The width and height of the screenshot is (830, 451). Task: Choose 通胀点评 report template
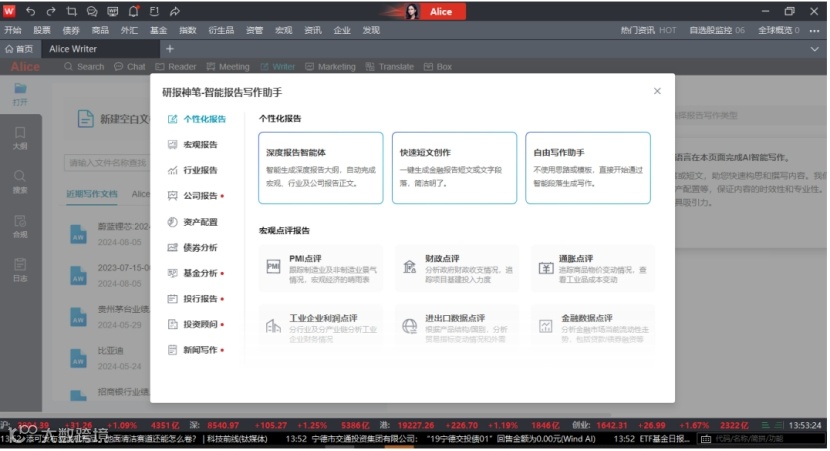pos(592,268)
